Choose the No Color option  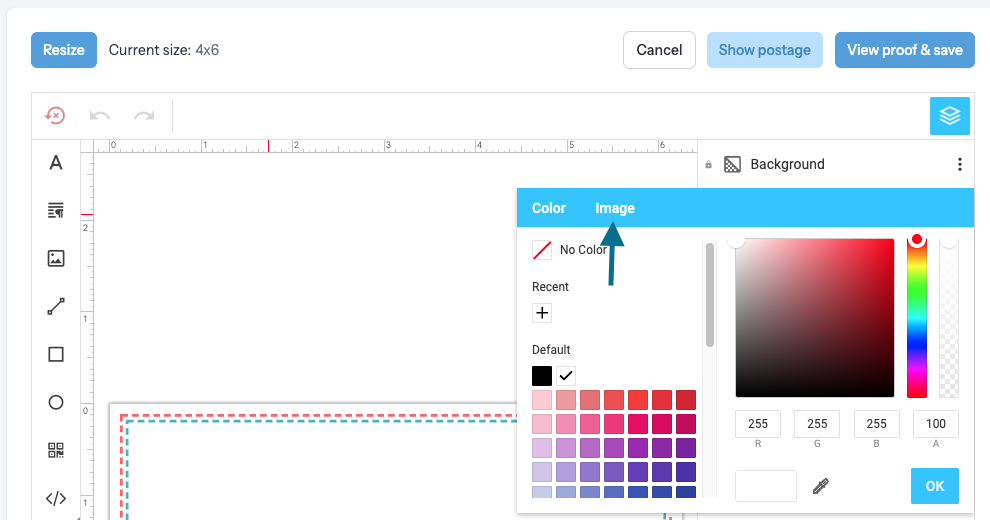pyautogui.click(x=570, y=250)
